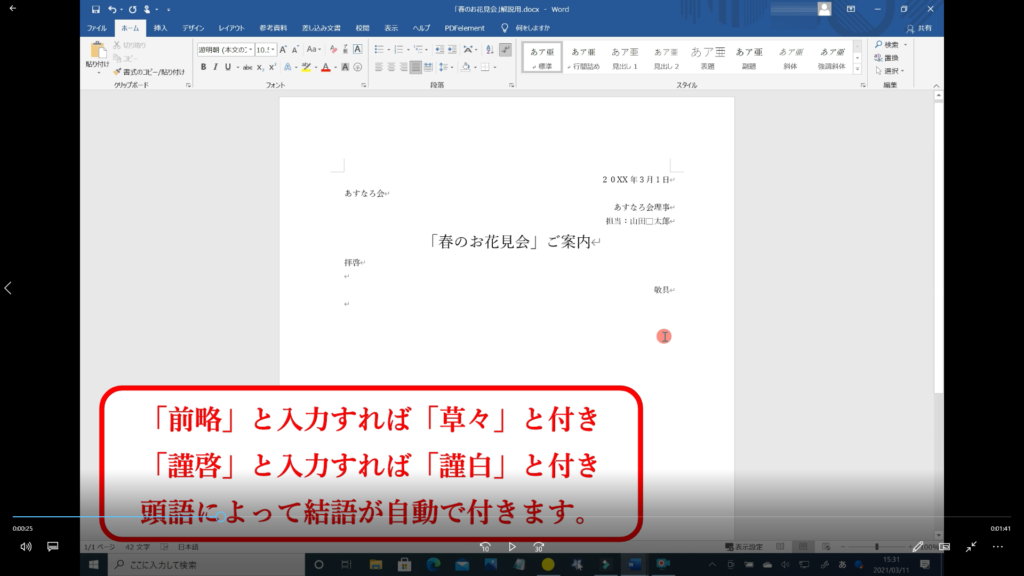
Task: Click the Format Painter (書式のコピー/貼り付け) button
Action: coord(148,72)
